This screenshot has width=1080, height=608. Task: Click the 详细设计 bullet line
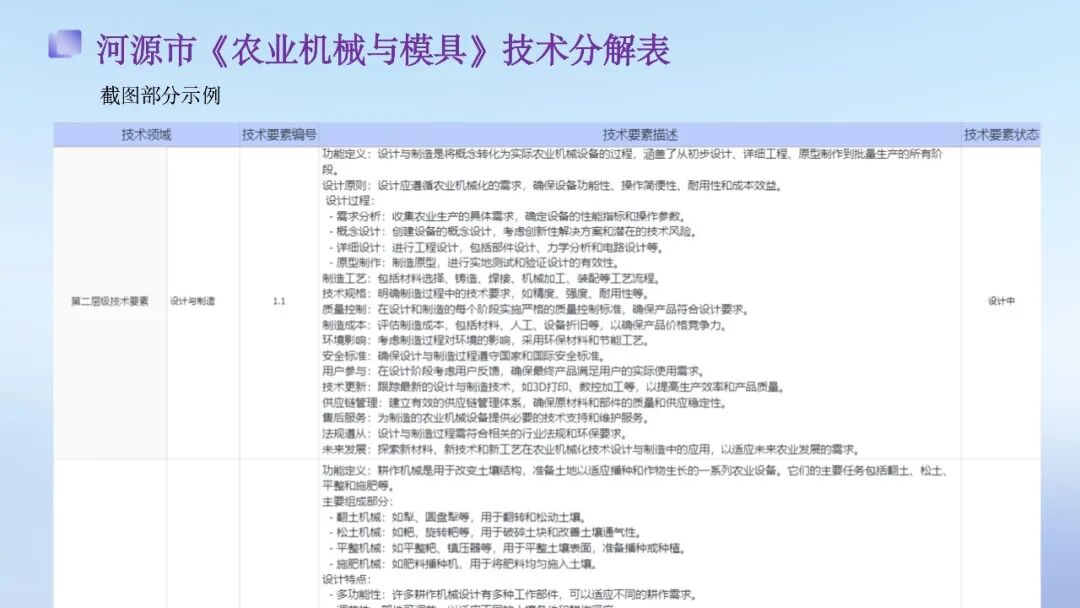click(497, 247)
